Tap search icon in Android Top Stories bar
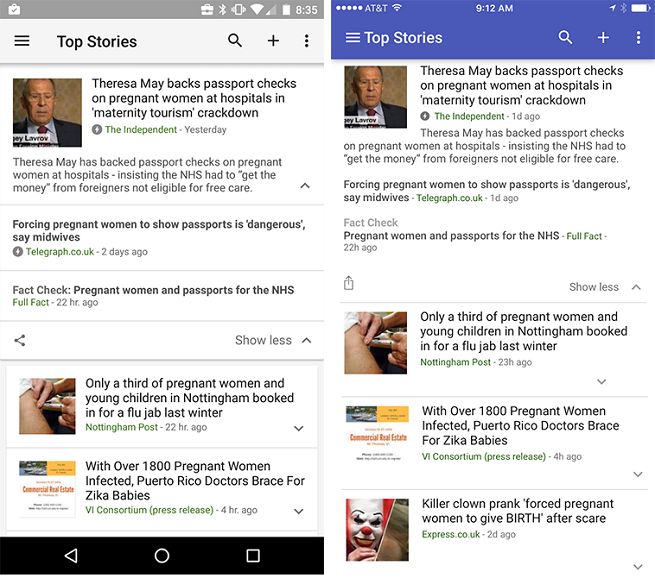Image resolution: width=655 pixels, height=578 pixels. click(x=235, y=41)
